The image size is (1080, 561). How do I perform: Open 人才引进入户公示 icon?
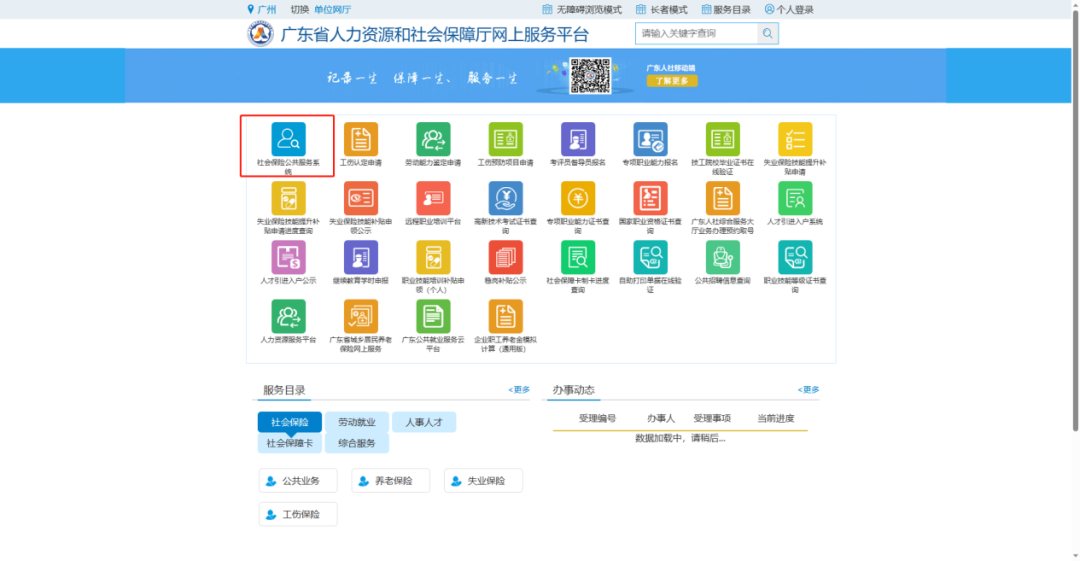coord(288,258)
